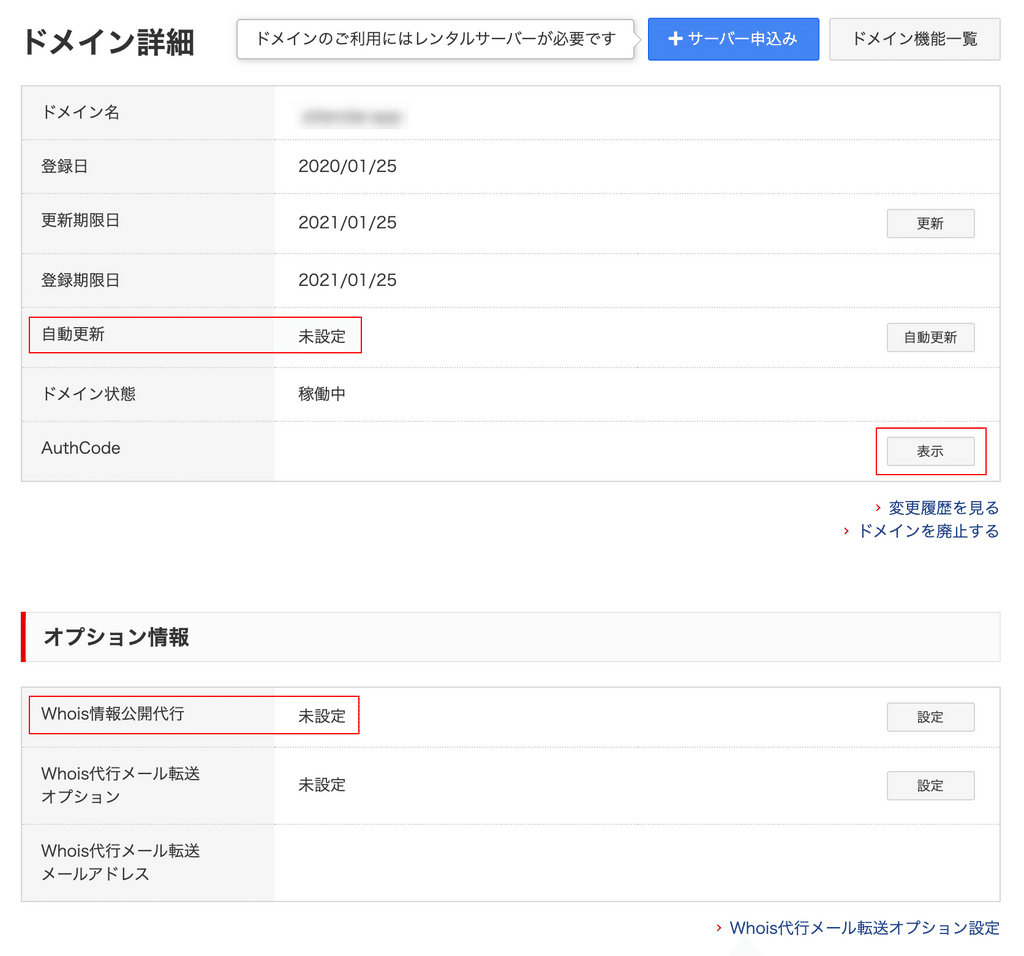The height and width of the screenshot is (956, 1024).
Task: Click the chevron before Whois代行メール転送オプション設定
Action: (x=720, y=928)
